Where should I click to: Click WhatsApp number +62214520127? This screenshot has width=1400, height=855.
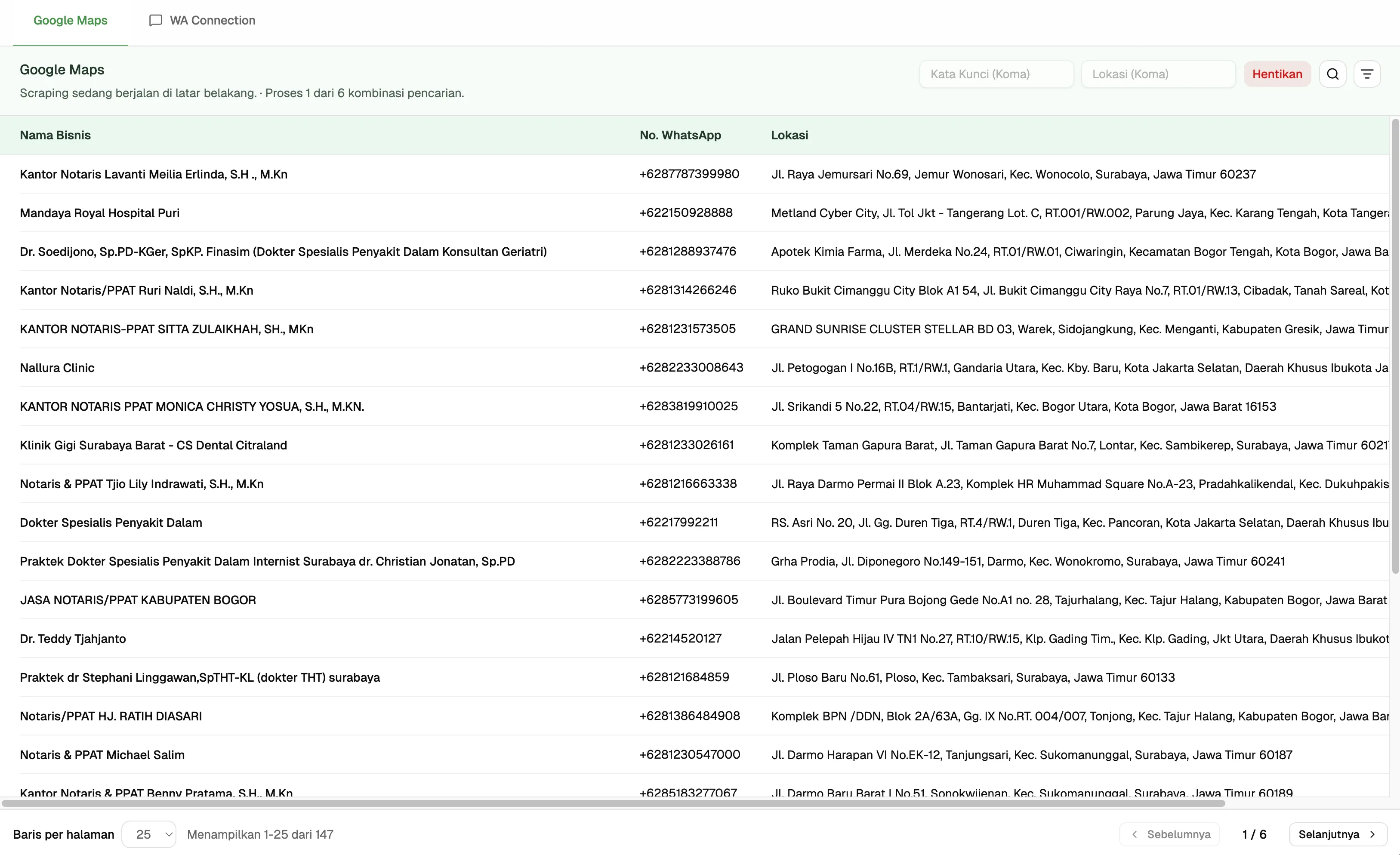pos(680,638)
